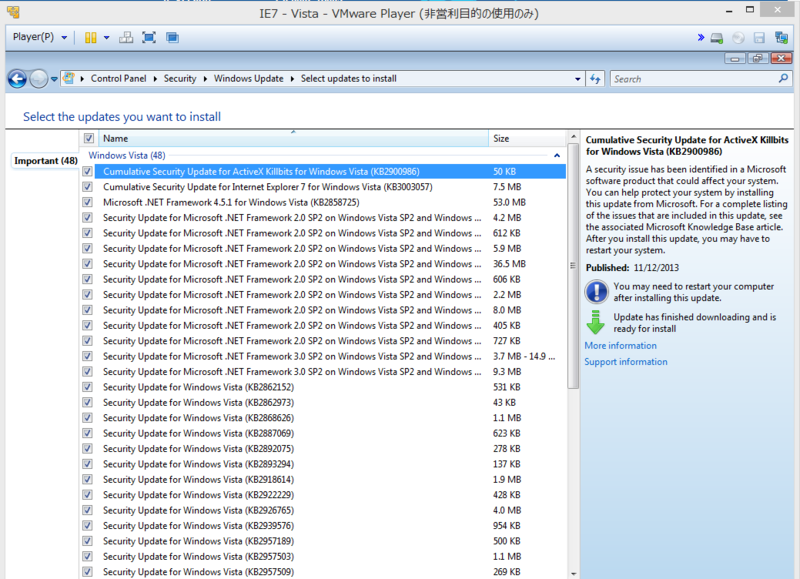Click the scrollbar down arrow
Screen dimensions: 800x579
click(573, 574)
